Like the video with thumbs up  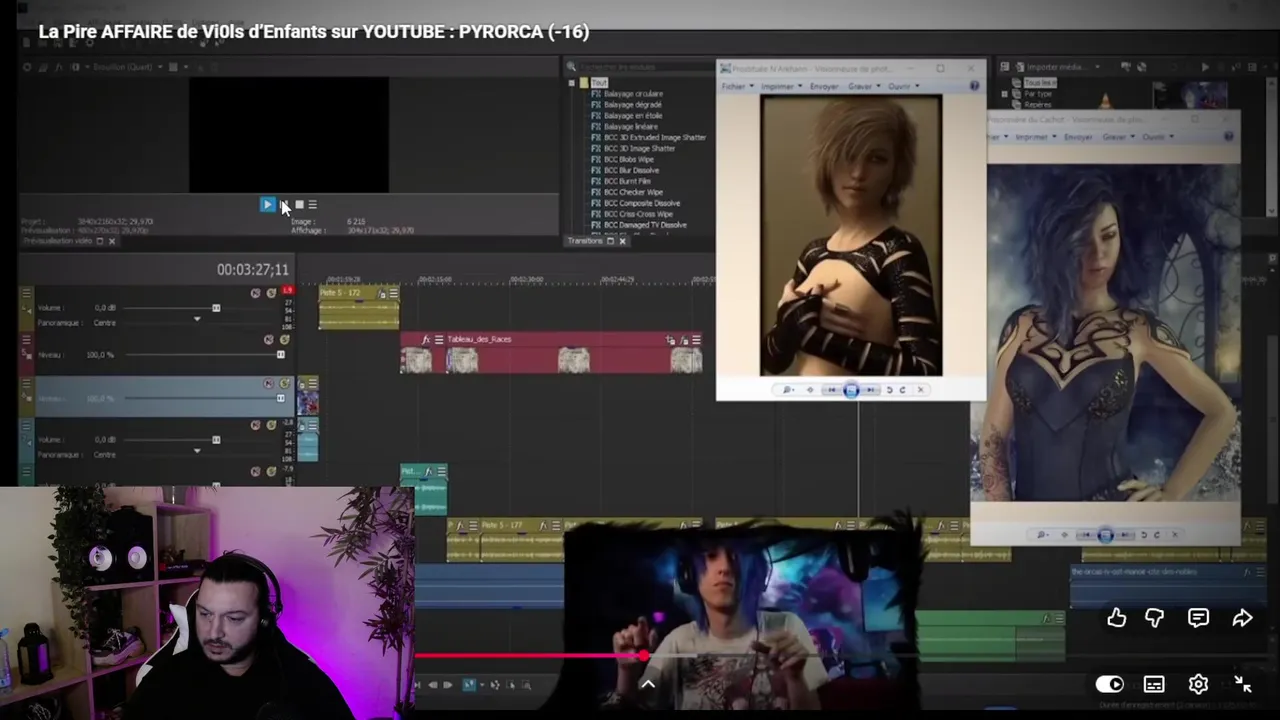(1116, 618)
